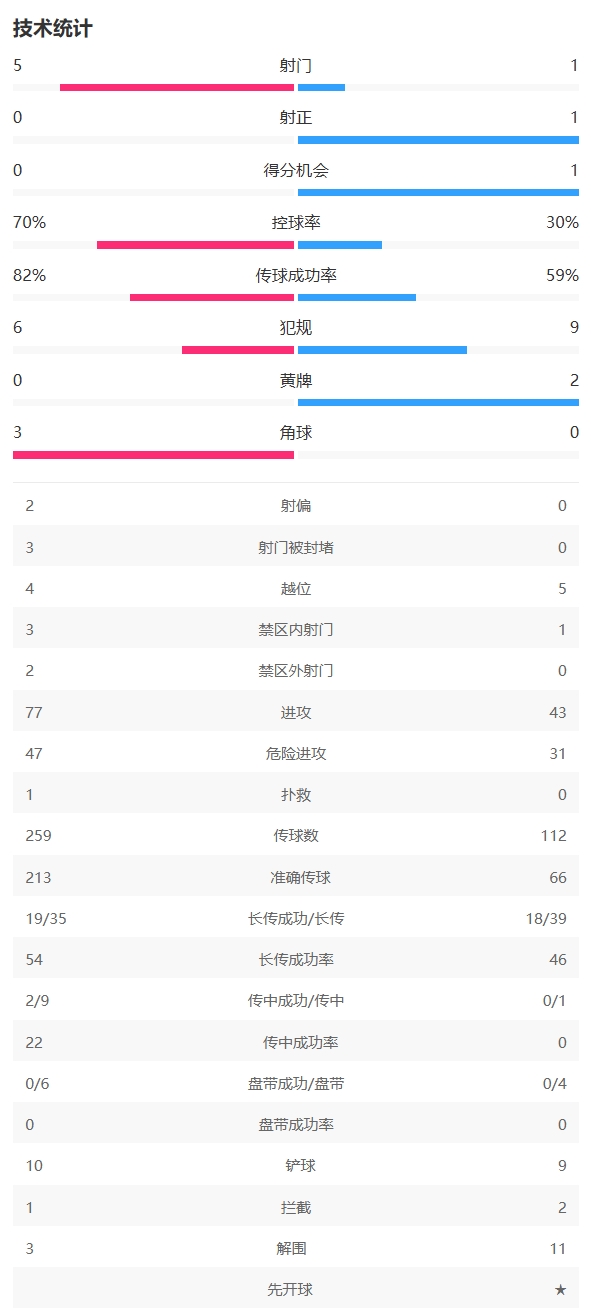This screenshot has height=1313, width=591.
Task: Select the 射偏 stat row label
Action: 296,506
